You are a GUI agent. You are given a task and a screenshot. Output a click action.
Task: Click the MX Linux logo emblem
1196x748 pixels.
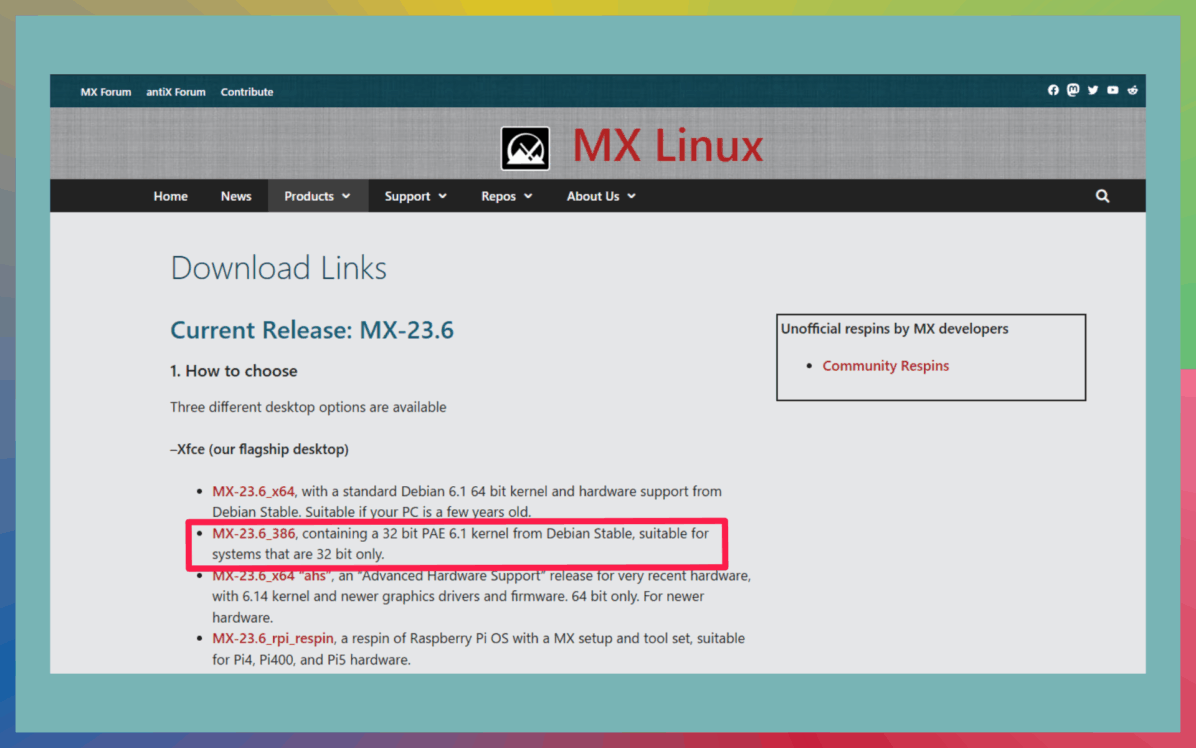524,148
